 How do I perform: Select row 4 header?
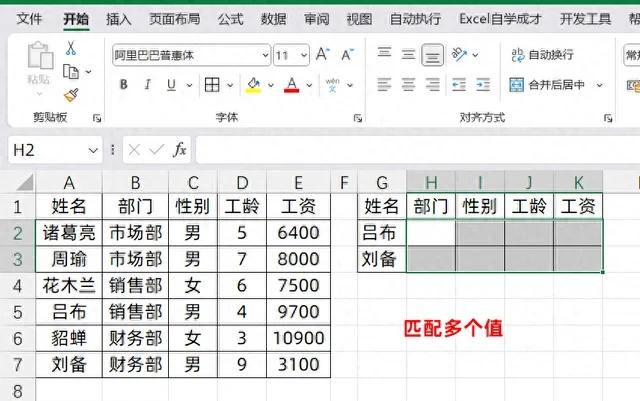point(18,286)
